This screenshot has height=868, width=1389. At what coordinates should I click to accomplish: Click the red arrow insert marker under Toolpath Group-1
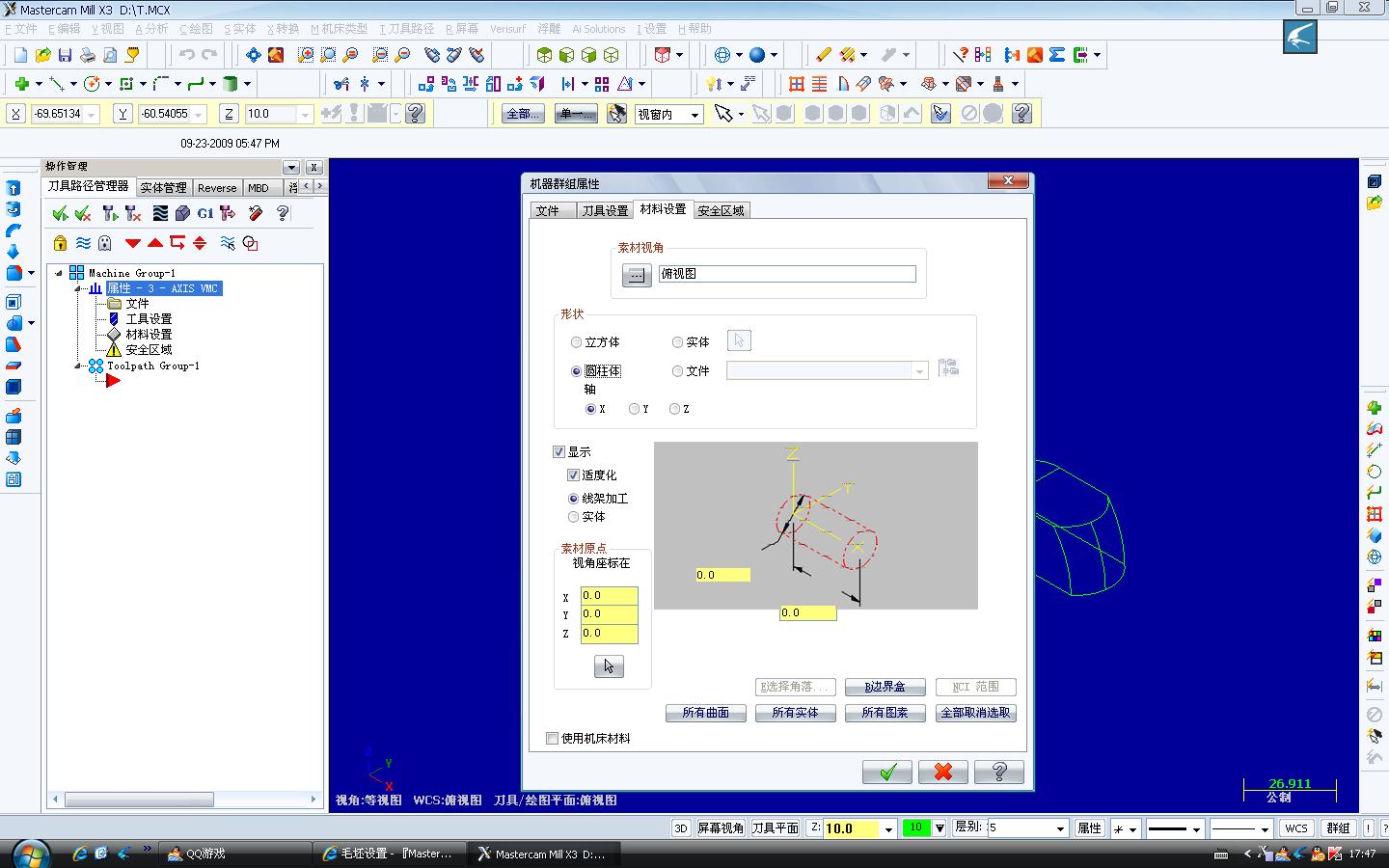click(113, 381)
